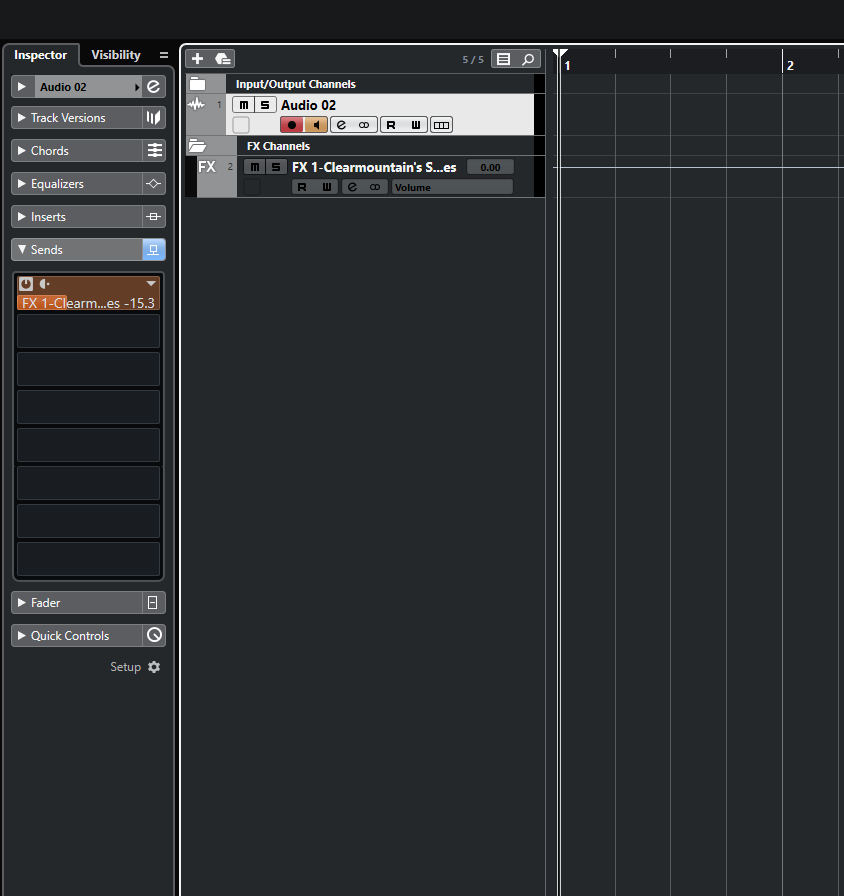
Task: Click the FX track type icon
Action: (x=207, y=167)
